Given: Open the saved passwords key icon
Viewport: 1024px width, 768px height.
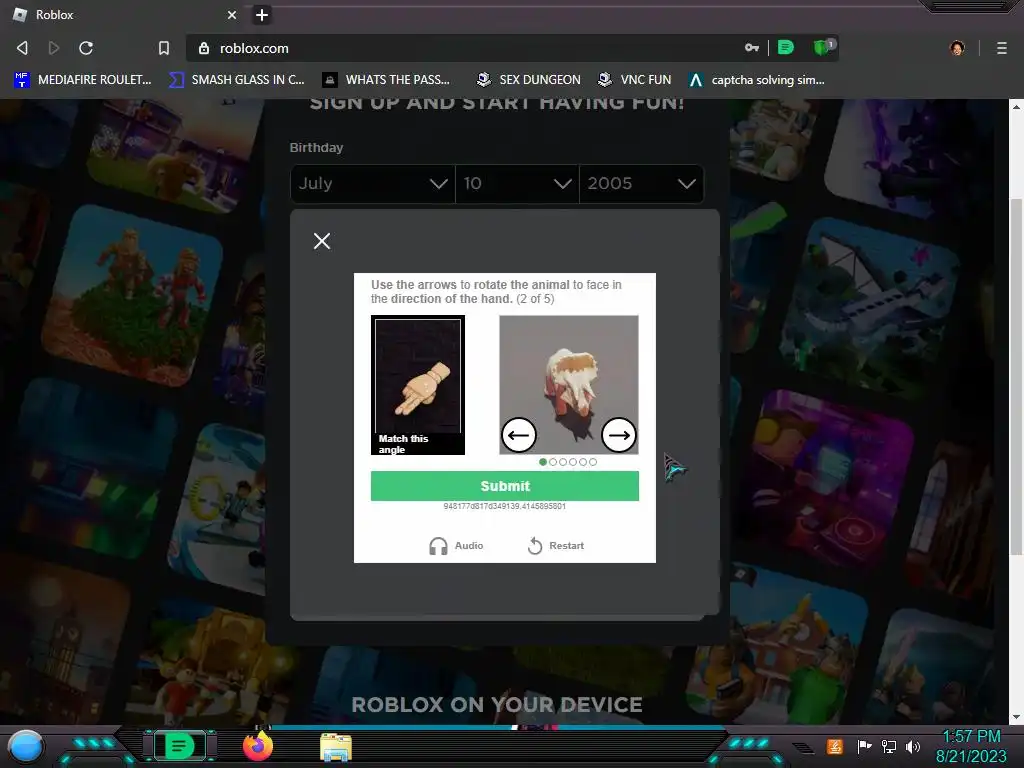Looking at the screenshot, I should (x=752, y=48).
